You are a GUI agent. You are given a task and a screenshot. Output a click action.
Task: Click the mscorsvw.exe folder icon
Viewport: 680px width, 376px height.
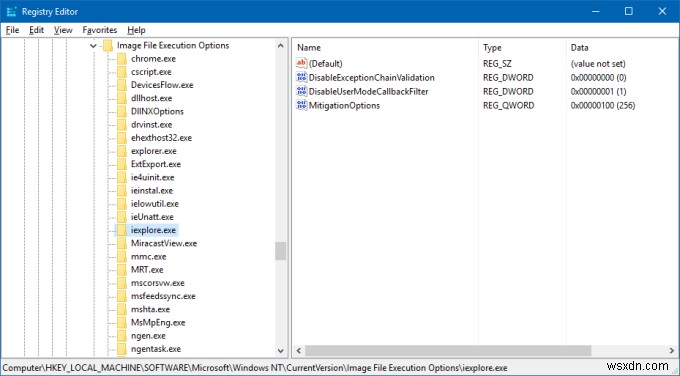pyautogui.click(x=122, y=283)
